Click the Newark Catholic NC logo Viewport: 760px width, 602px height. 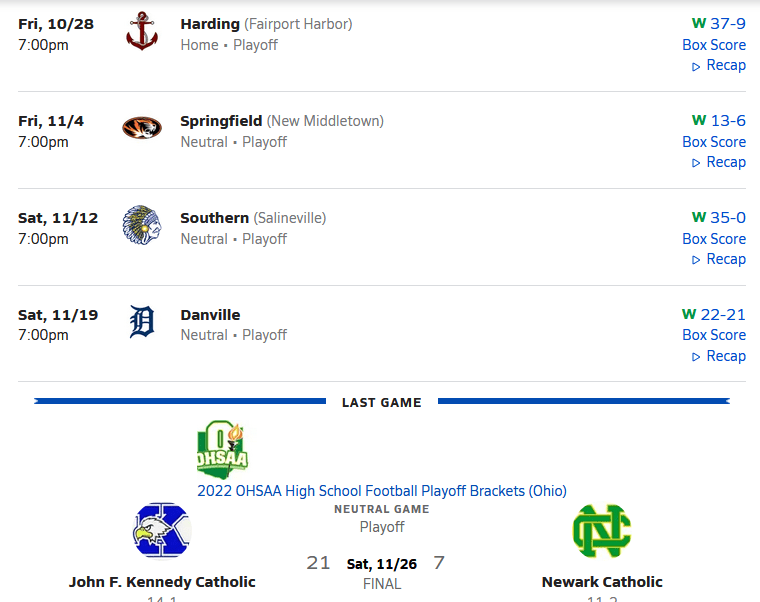[601, 531]
